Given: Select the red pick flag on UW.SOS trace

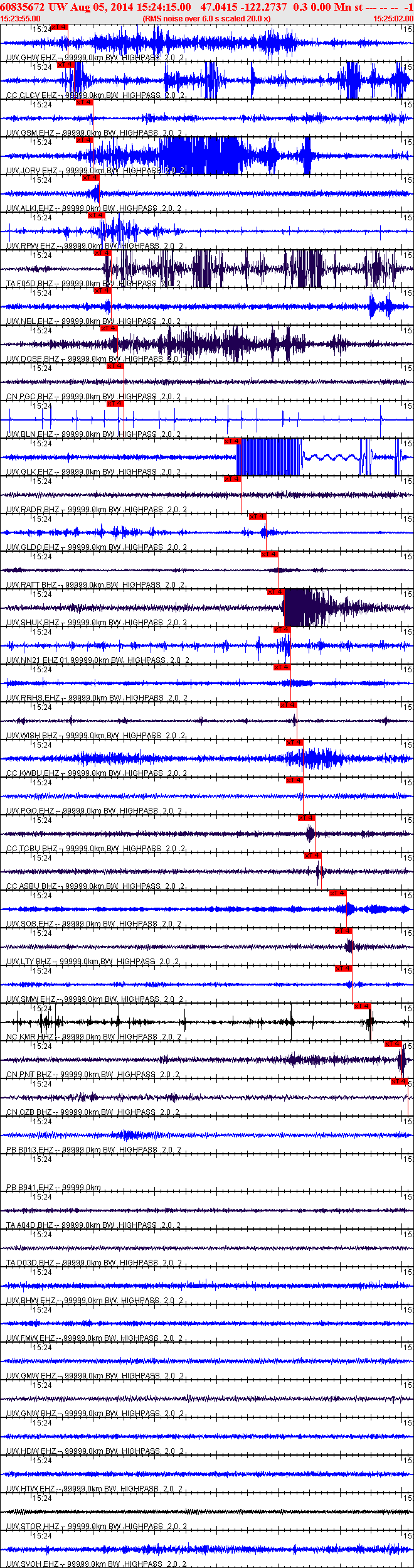Looking at the screenshot, I should click(x=337, y=893).
